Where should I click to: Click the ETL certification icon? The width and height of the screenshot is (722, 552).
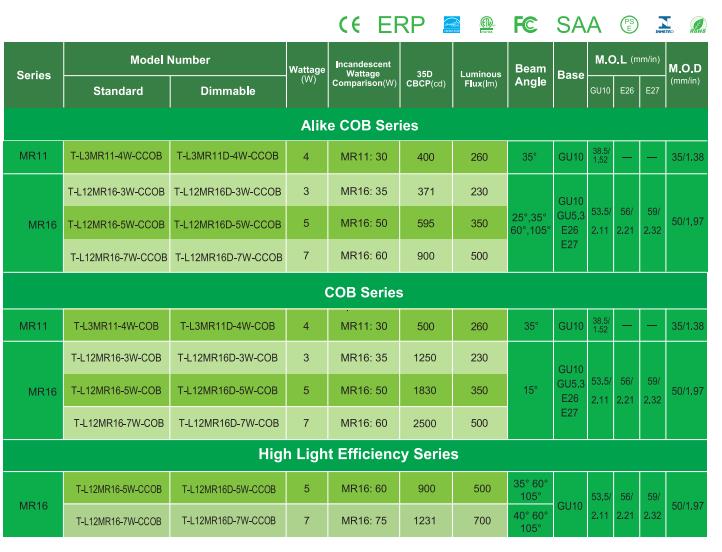point(487,23)
